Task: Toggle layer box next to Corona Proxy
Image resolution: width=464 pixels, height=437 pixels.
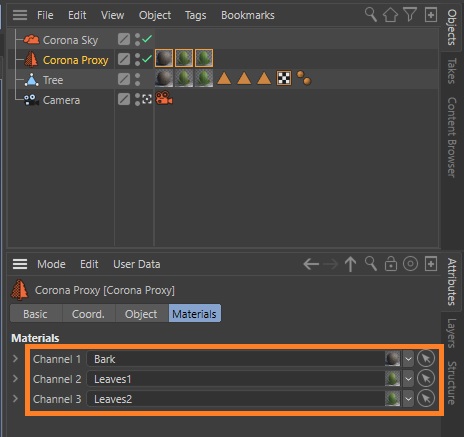Action: tap(124, 60)
